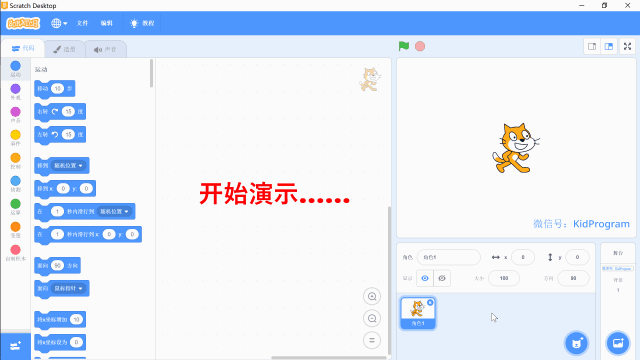Select the yellow Events category
Image resolution: width=640 pixels, height=360 pixels.
(x=16, y=135)
